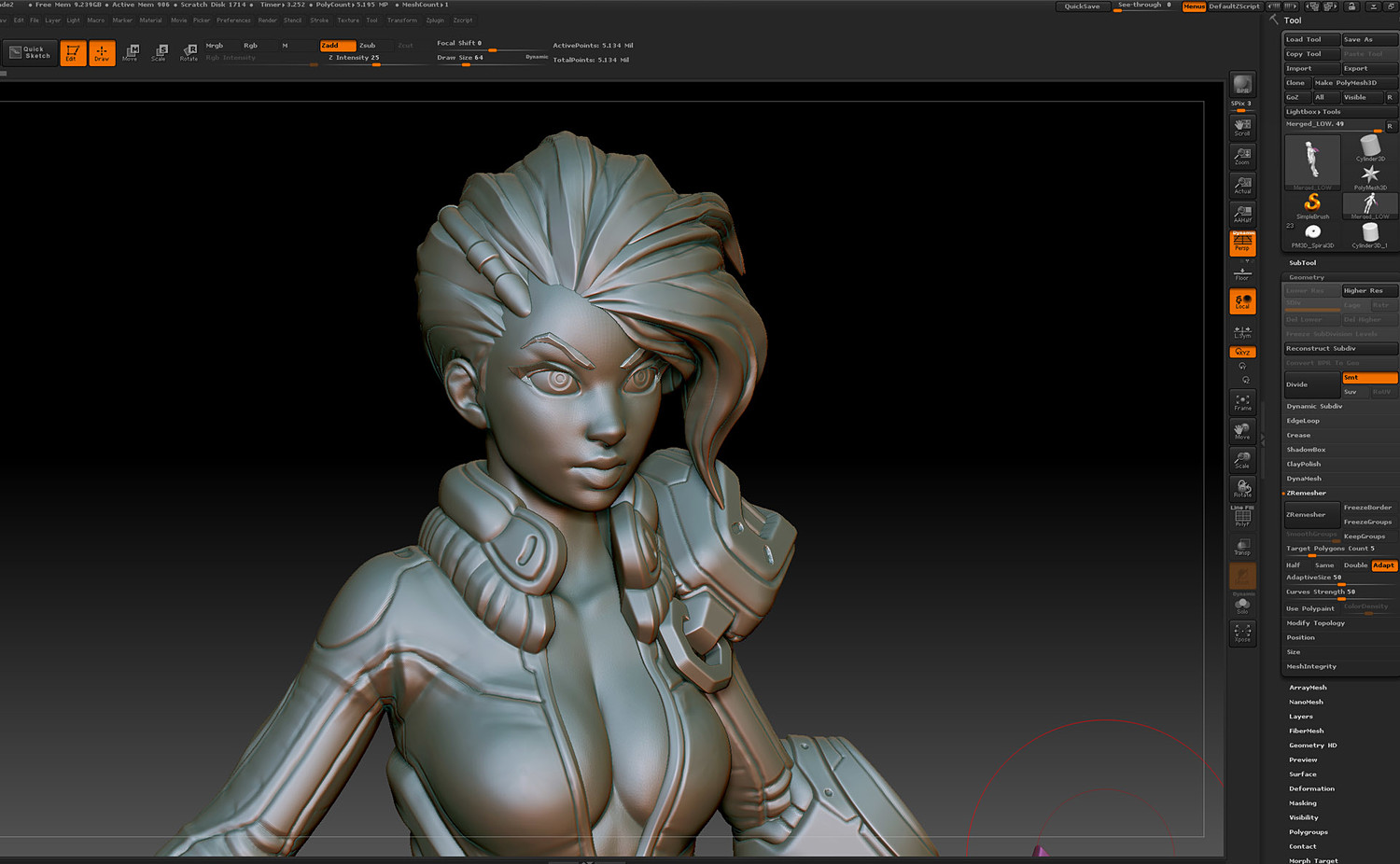Expand the DynaMesh section
Screen dimensions: 1400x864
(x=1304, y=479)
